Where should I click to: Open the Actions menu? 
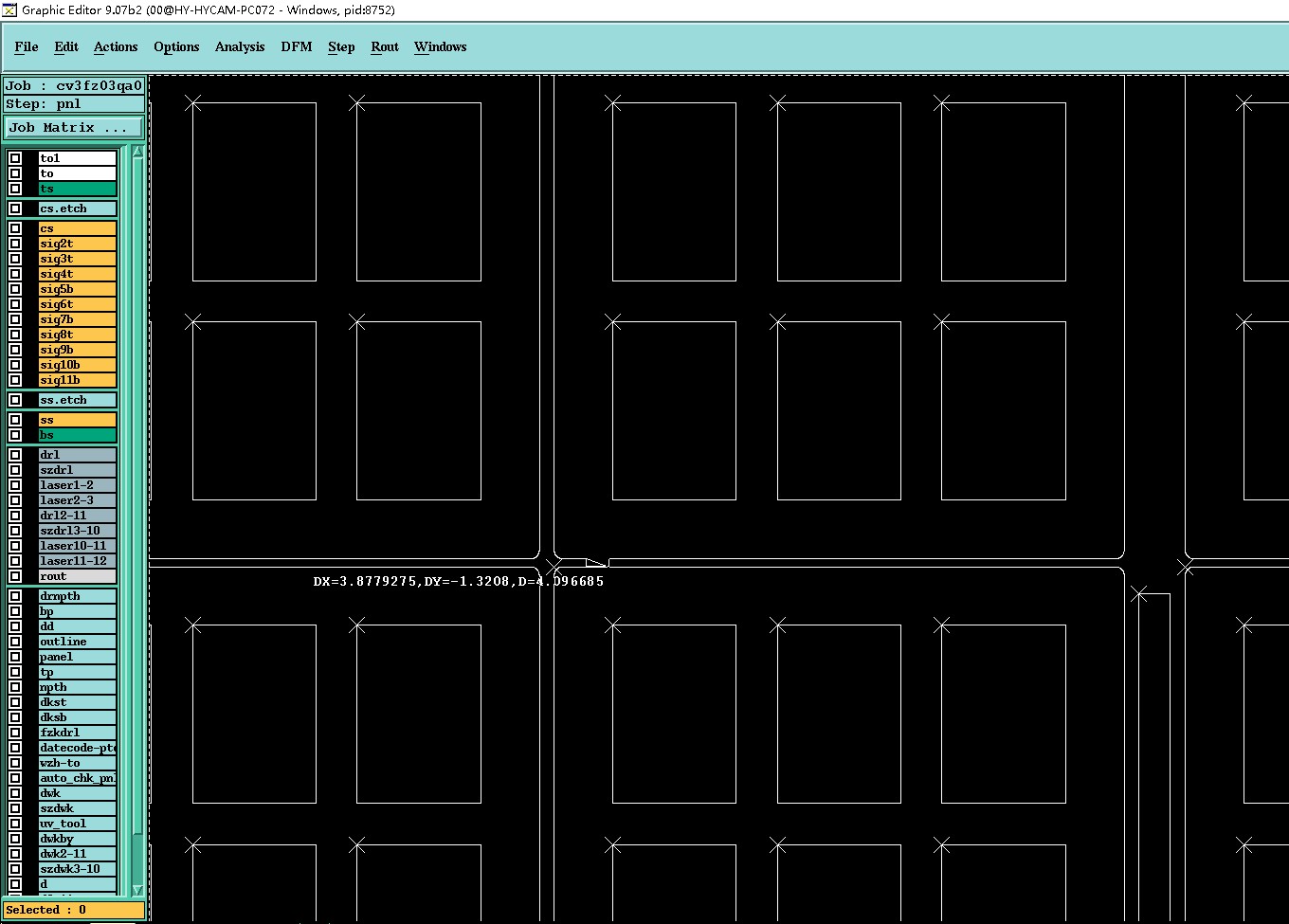pyautogui.click(x=116, y=46)
